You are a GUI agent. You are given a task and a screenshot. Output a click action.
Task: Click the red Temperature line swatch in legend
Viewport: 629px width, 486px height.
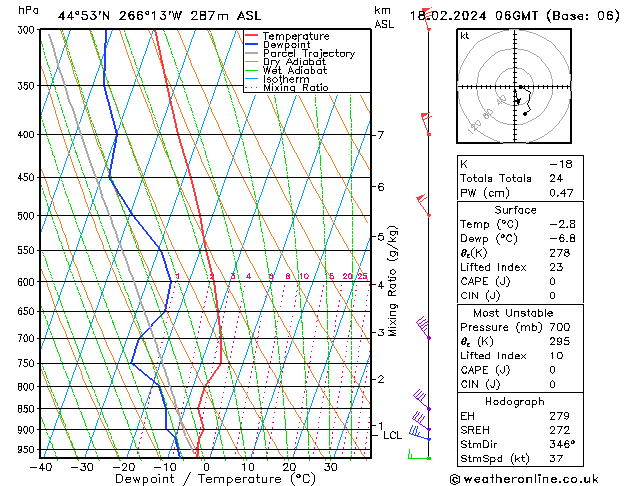(252, 36)
